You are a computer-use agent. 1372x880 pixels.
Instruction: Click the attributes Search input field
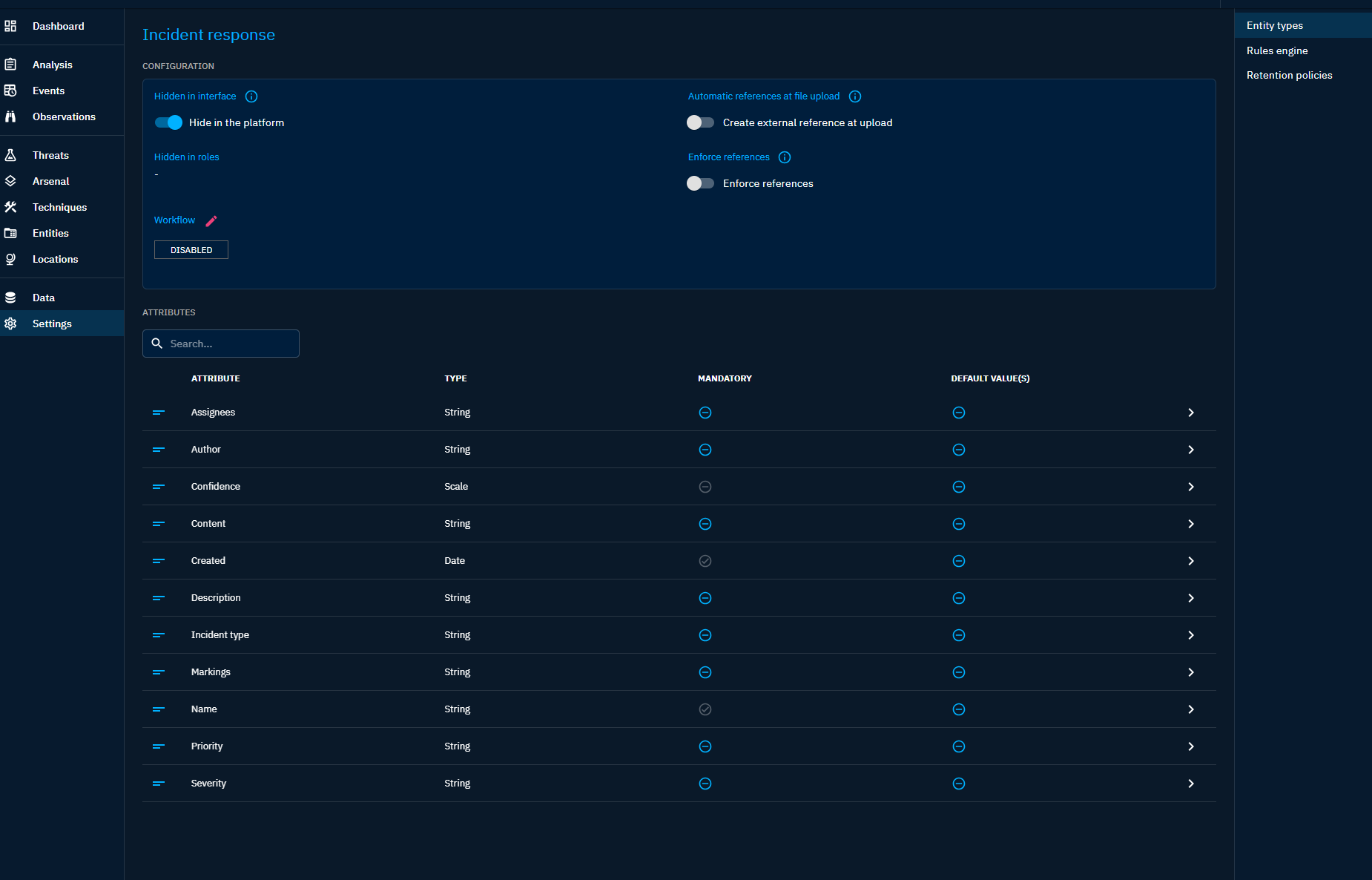click(x=221, y=344)
